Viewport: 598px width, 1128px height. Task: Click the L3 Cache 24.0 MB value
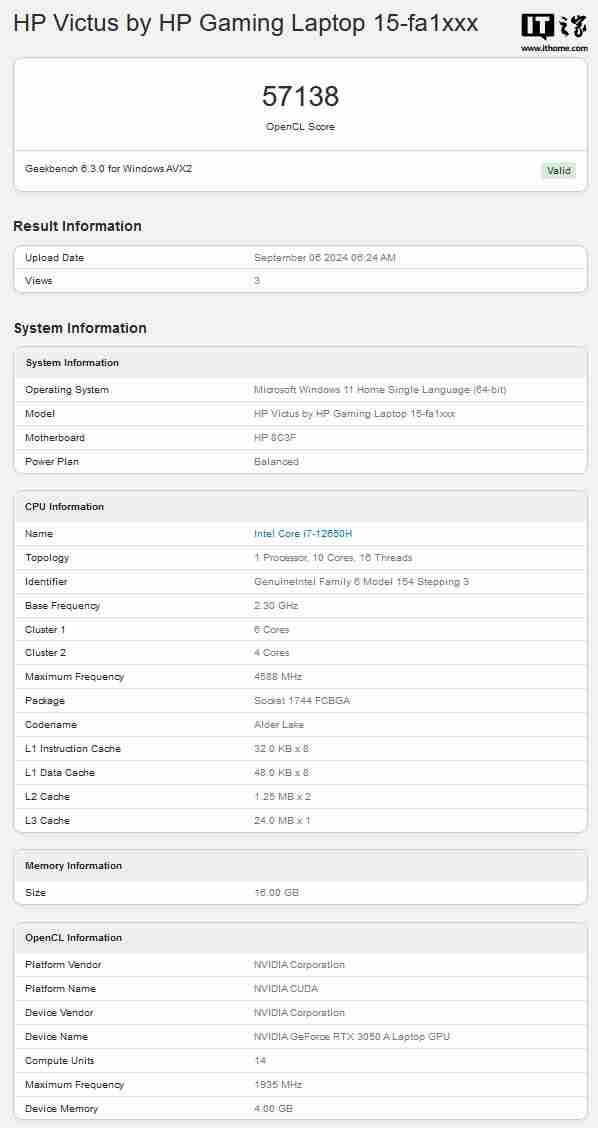(282, 820)
